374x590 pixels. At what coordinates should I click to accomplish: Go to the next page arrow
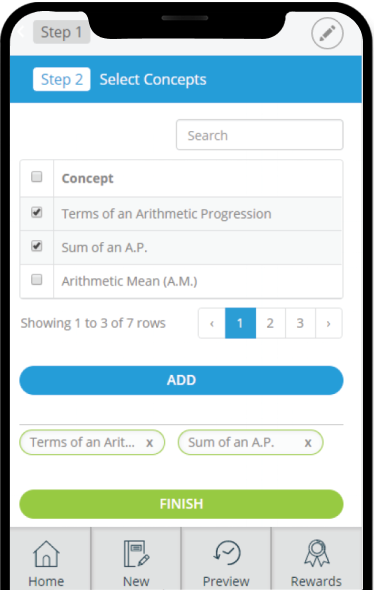pyautogui.click(x=328, y=323)
